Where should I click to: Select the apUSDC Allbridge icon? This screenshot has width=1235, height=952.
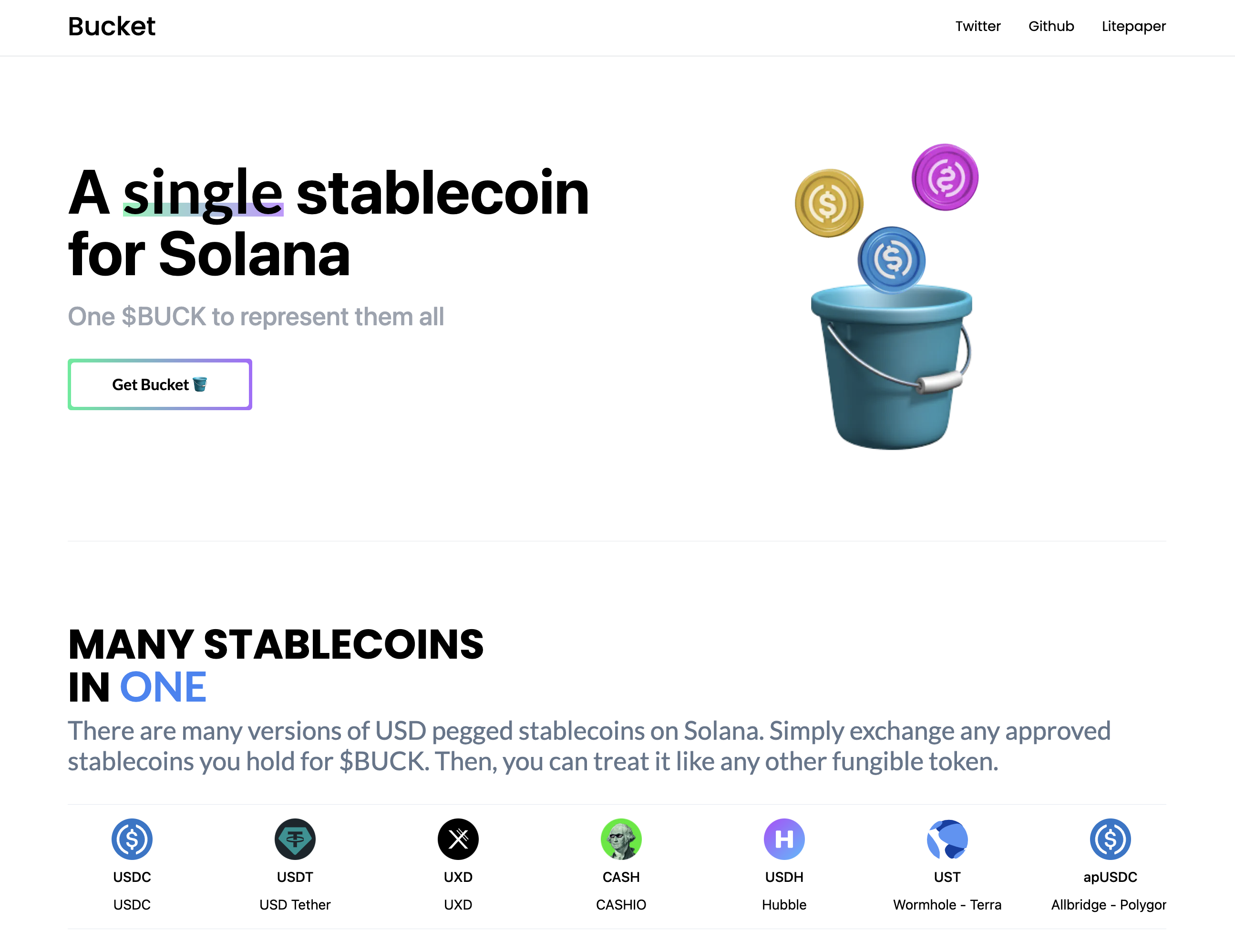pyautogui.click(x=1109, y=839)
